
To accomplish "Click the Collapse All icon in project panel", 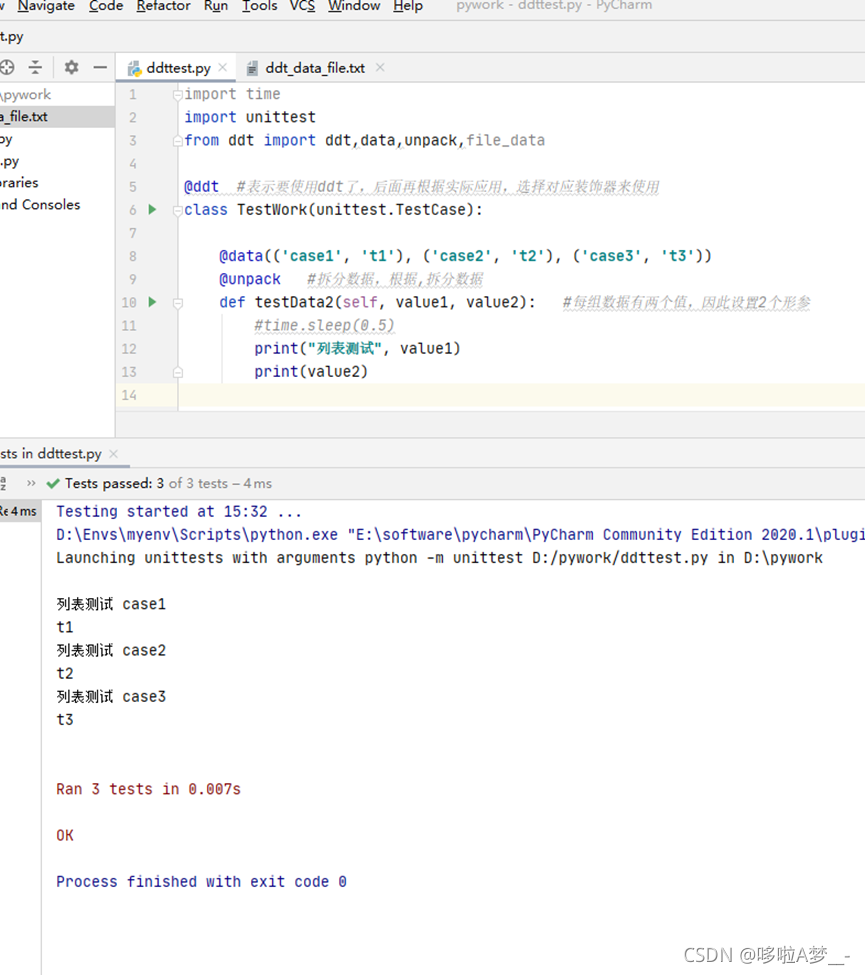I will click(35, 67).
